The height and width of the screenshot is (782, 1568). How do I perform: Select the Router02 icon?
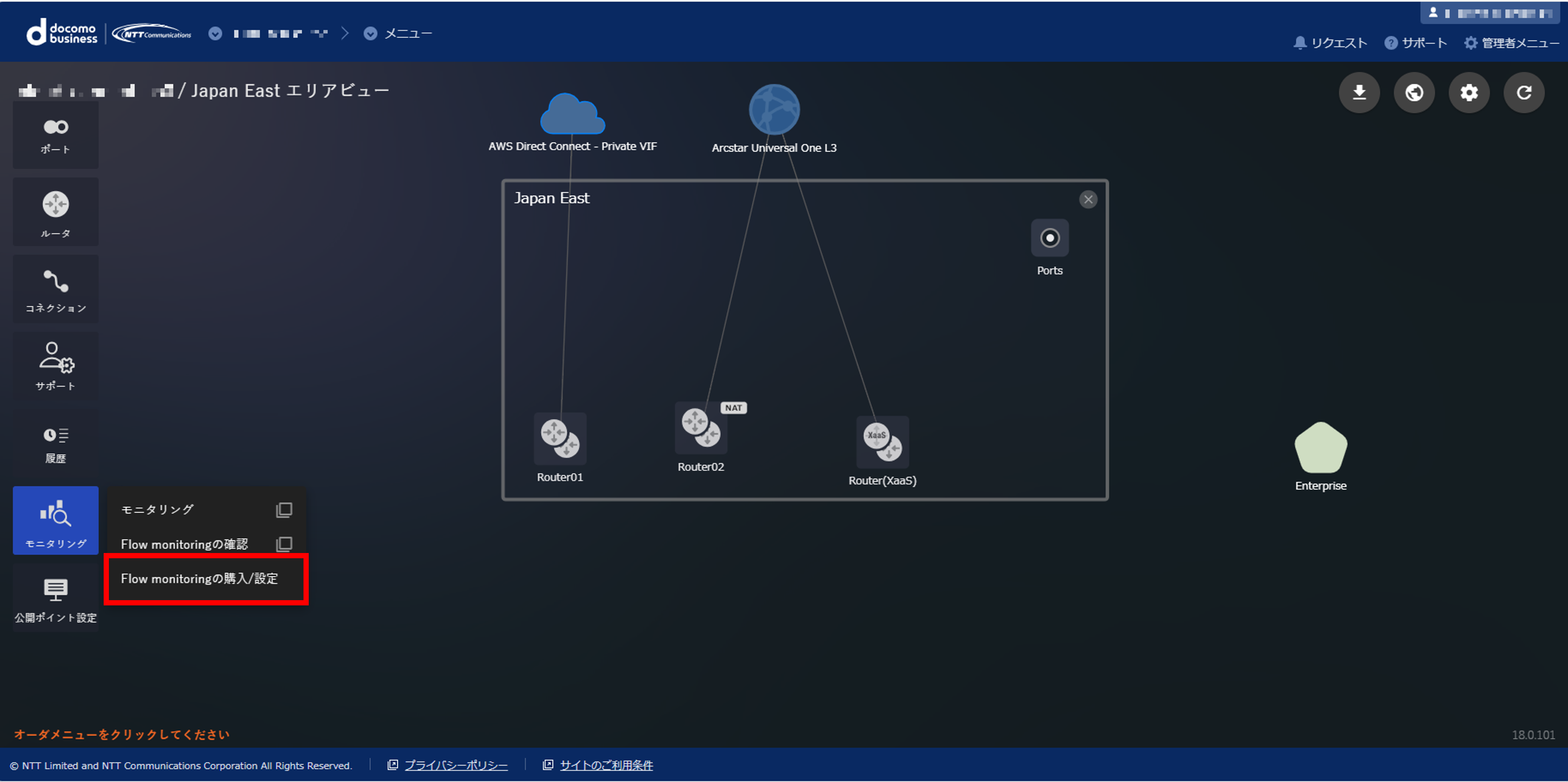(x=701, y=428)
